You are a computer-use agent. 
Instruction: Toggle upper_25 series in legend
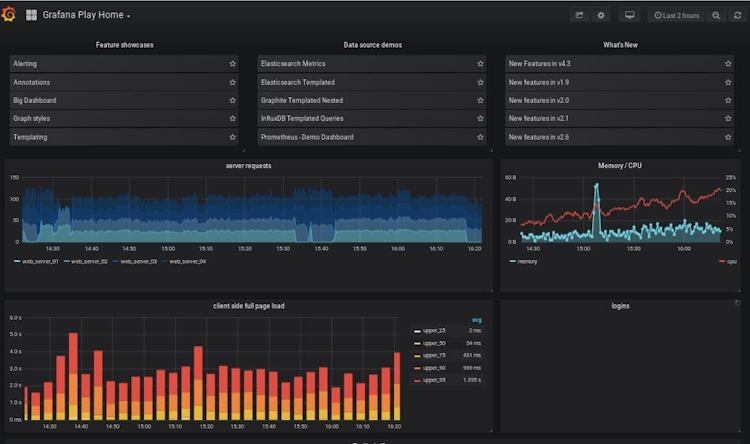tap(430, 331)
